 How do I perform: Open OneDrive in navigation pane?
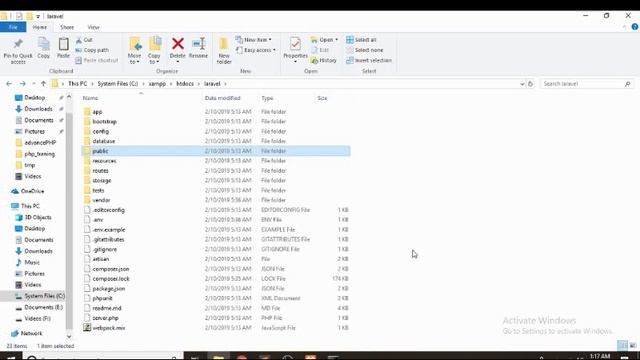28,191
